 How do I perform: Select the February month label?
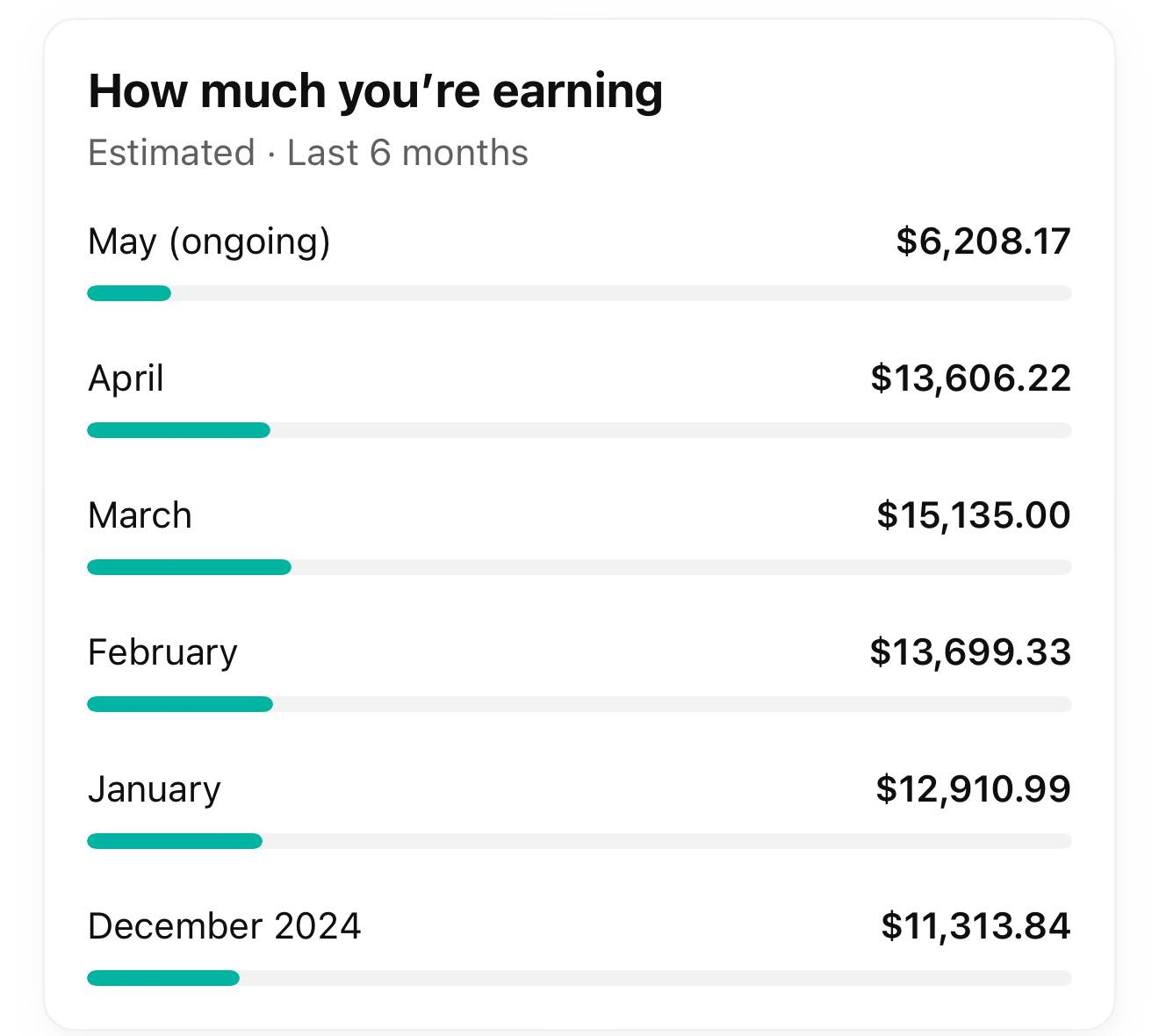point(162,652)
